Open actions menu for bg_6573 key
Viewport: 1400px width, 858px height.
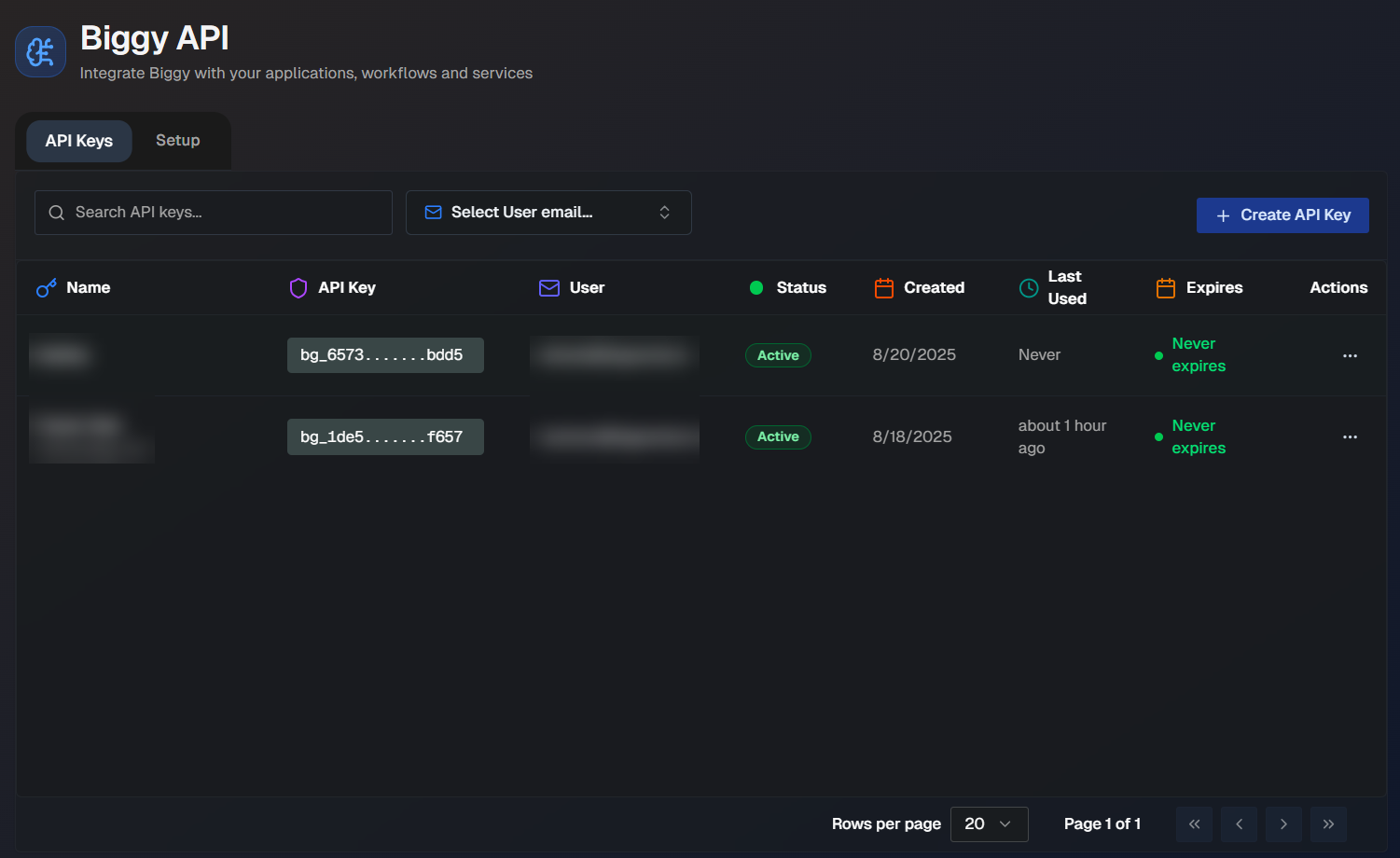coord(1350,355)
